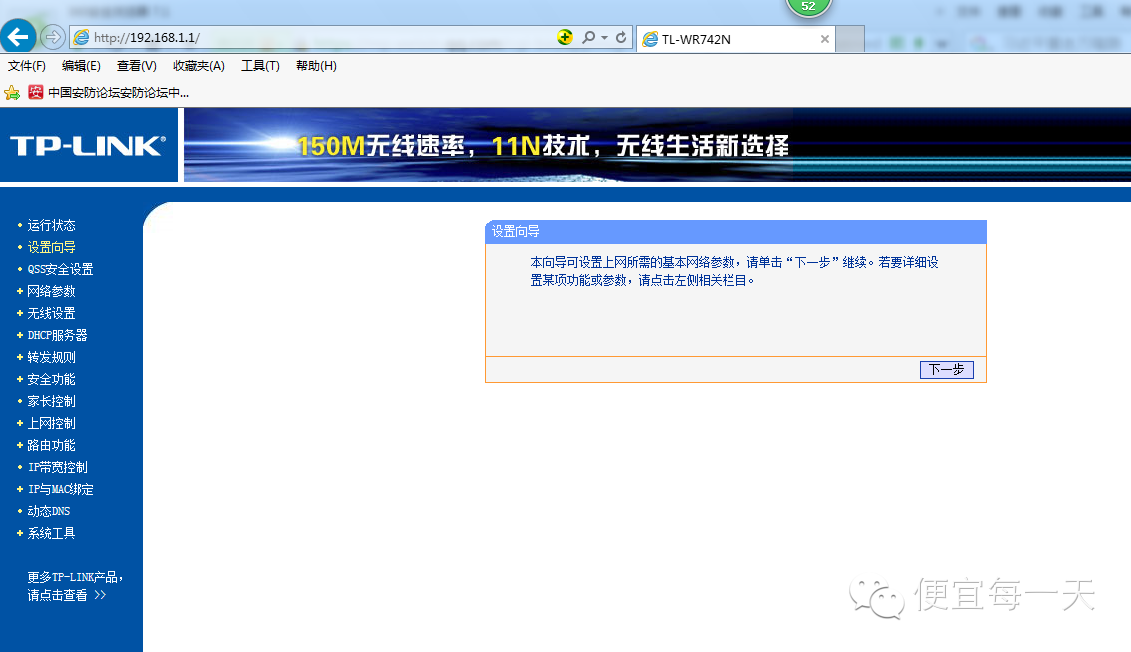Image resolution: width=1131 pixels, height=652 pixels.
Task: Open the 编辑(E) menu
Action: 81,66
